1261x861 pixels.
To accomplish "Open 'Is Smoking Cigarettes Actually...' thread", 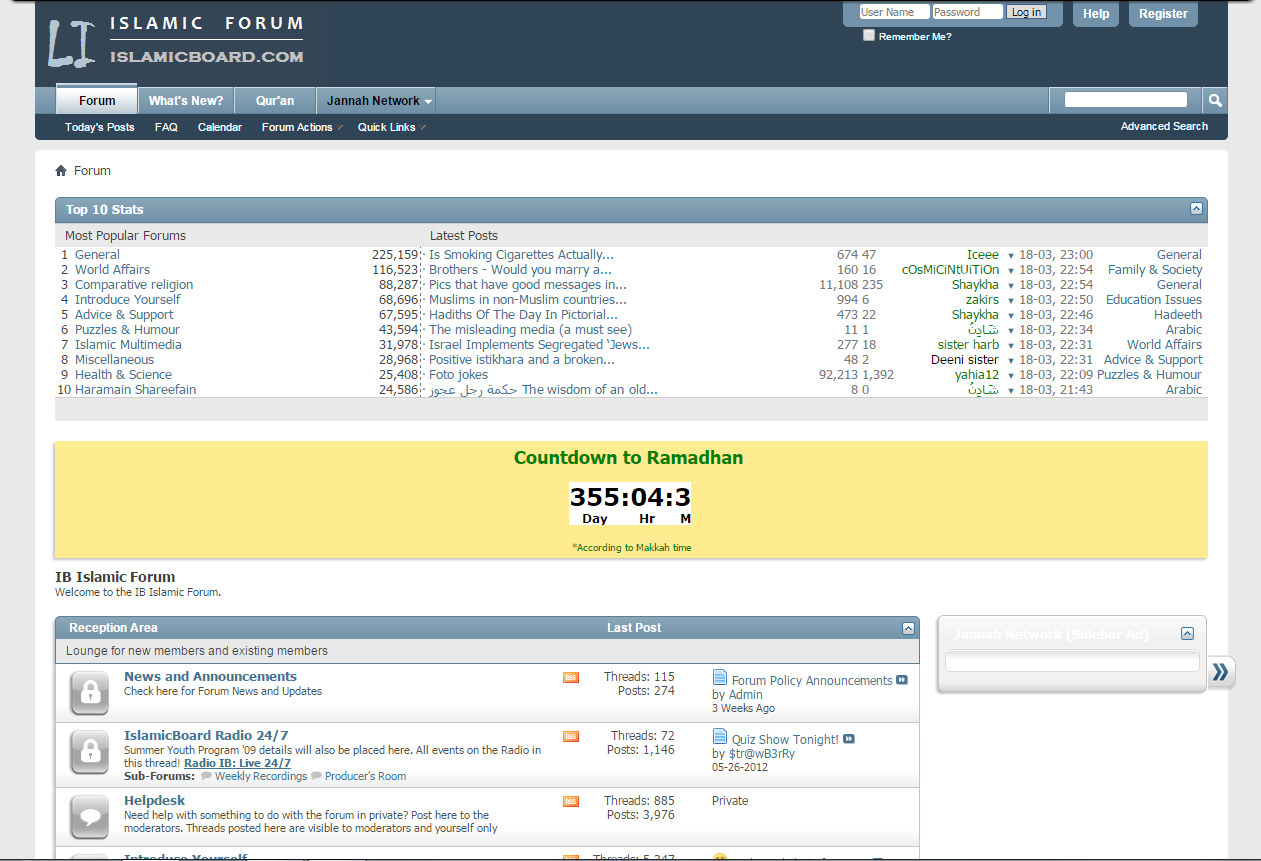I will coord(522,255).
